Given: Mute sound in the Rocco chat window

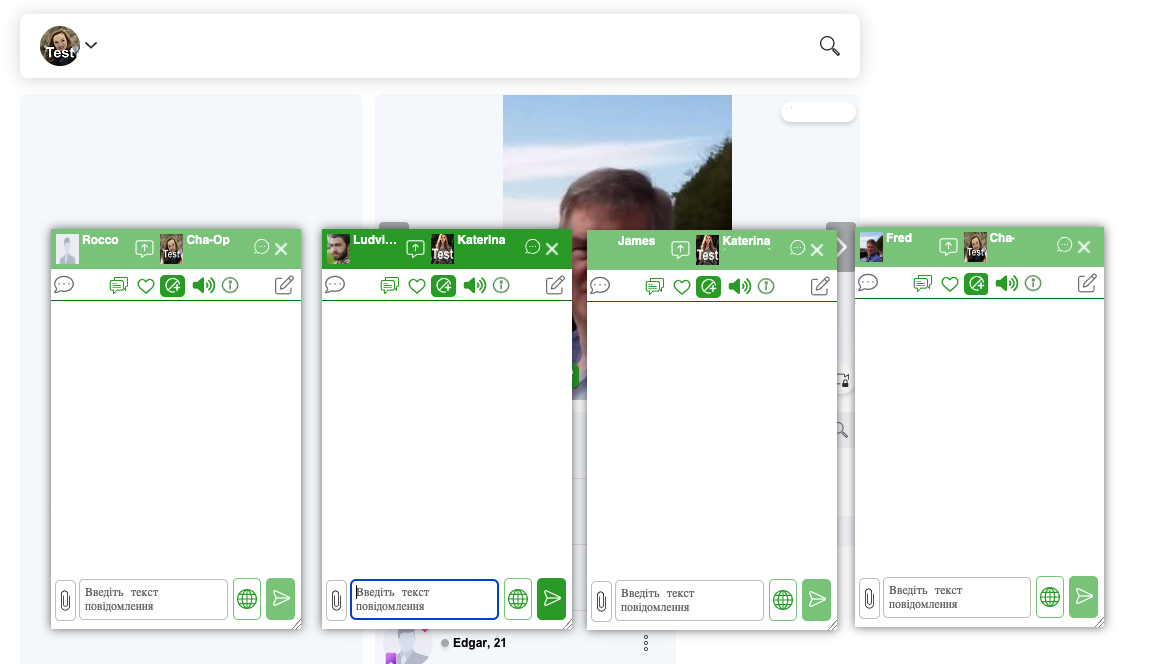Looking at the screenshot, I should (x=204, y=285).
